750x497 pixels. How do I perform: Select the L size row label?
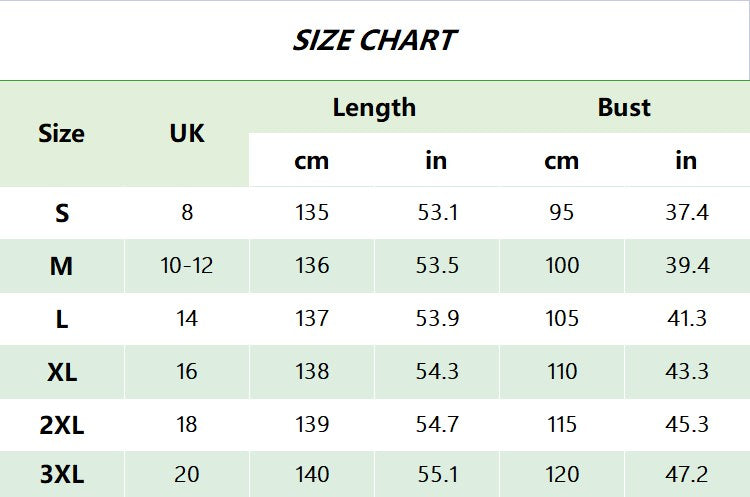coord(62,319)
